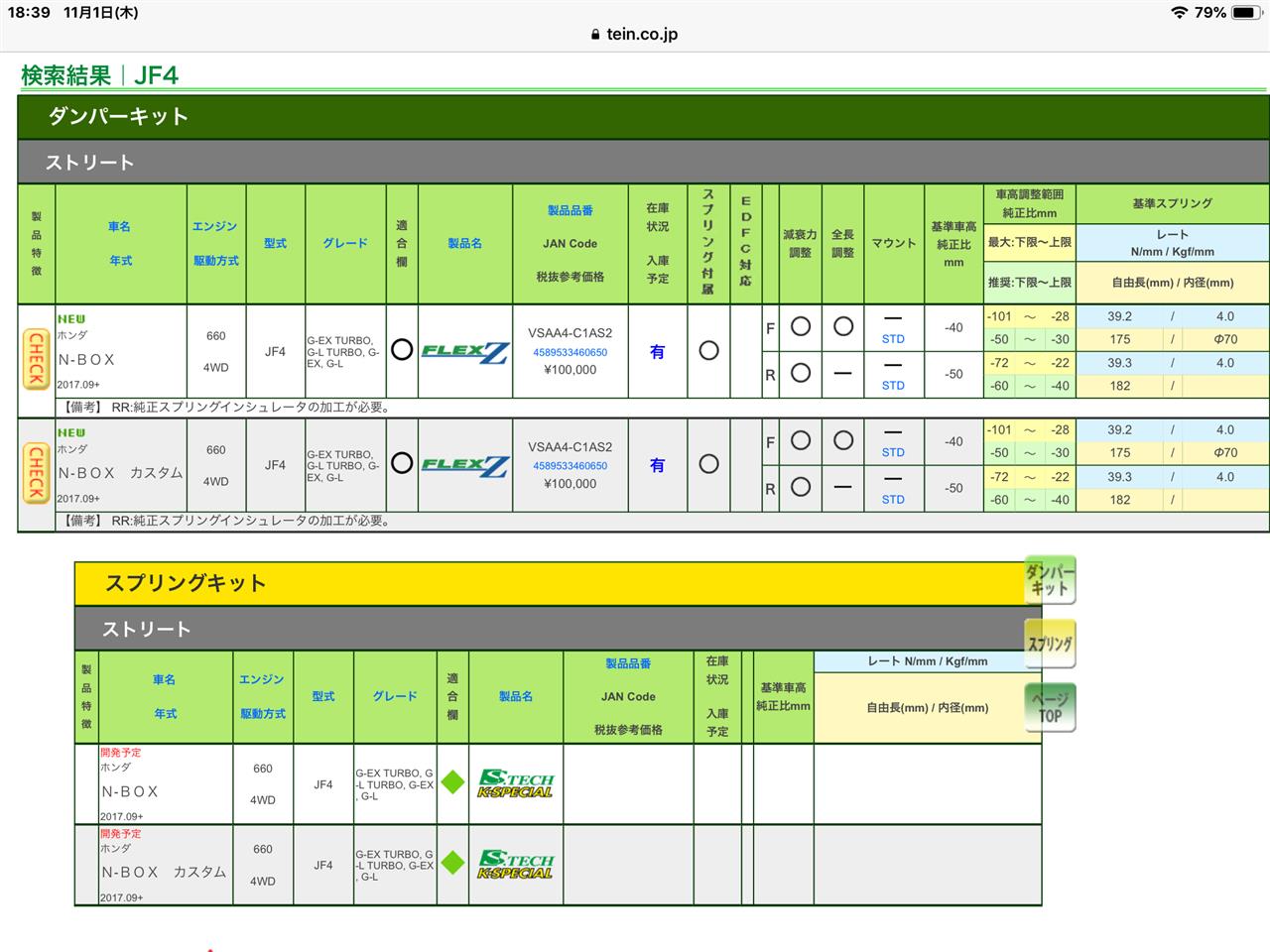Image resolution: width=1270 pixels, height=952 pixels.
Task: Open JAN code link 4589533460650 in N-BOX カスタム row
Action: [x=571, y=466]
